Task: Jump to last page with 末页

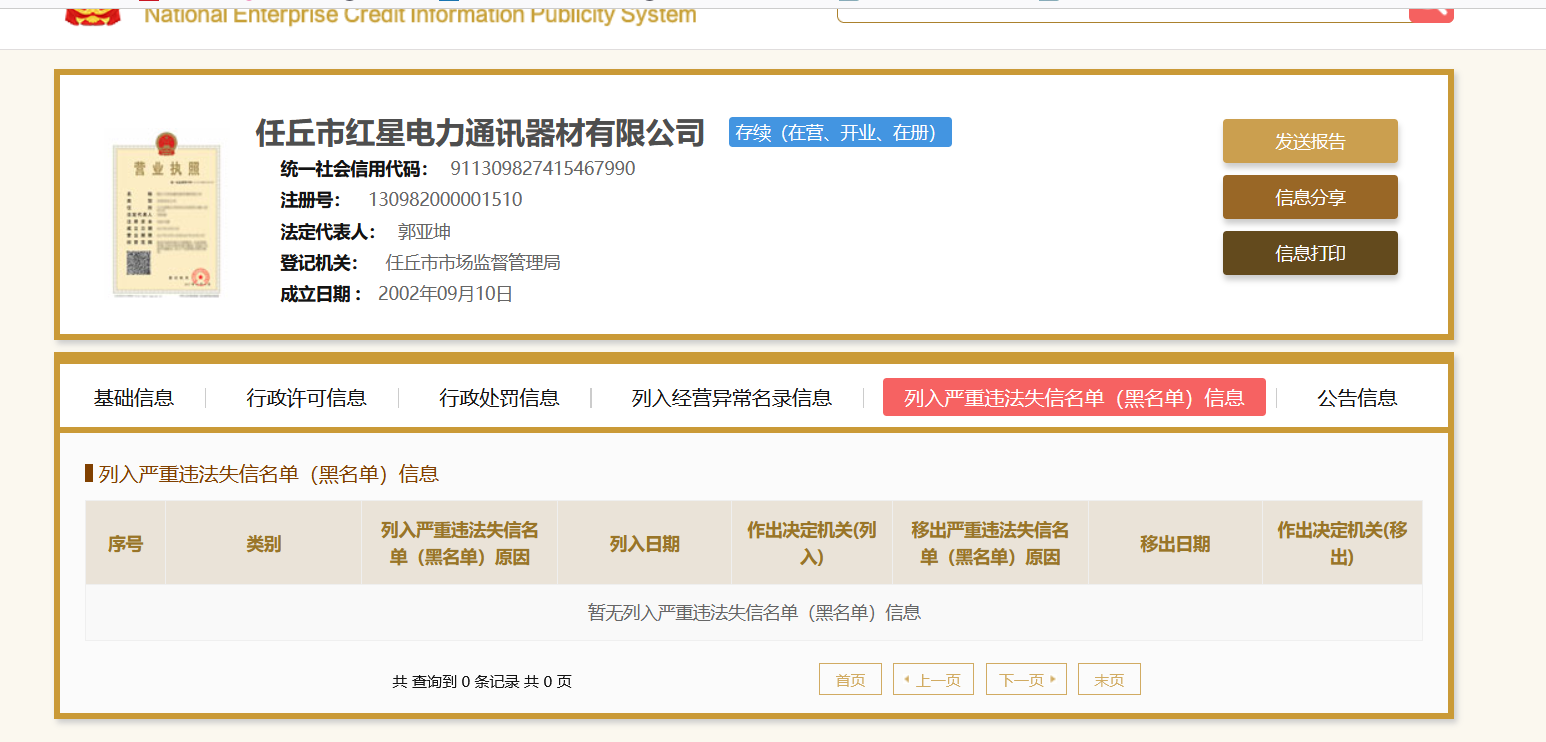Action: (x=1109, y=679)
